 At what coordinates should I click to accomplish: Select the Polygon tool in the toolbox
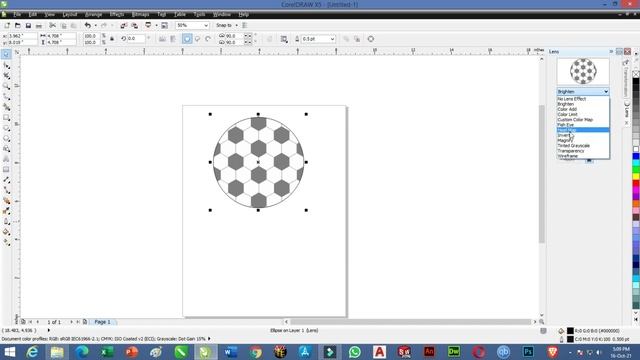(6, 139)
